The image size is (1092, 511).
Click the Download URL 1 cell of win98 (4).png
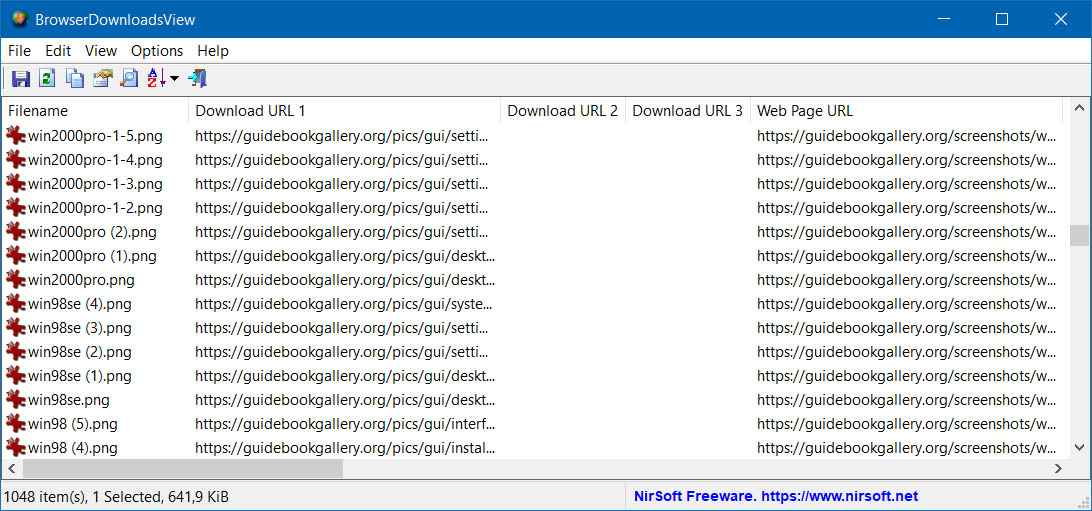pos(345,448)
